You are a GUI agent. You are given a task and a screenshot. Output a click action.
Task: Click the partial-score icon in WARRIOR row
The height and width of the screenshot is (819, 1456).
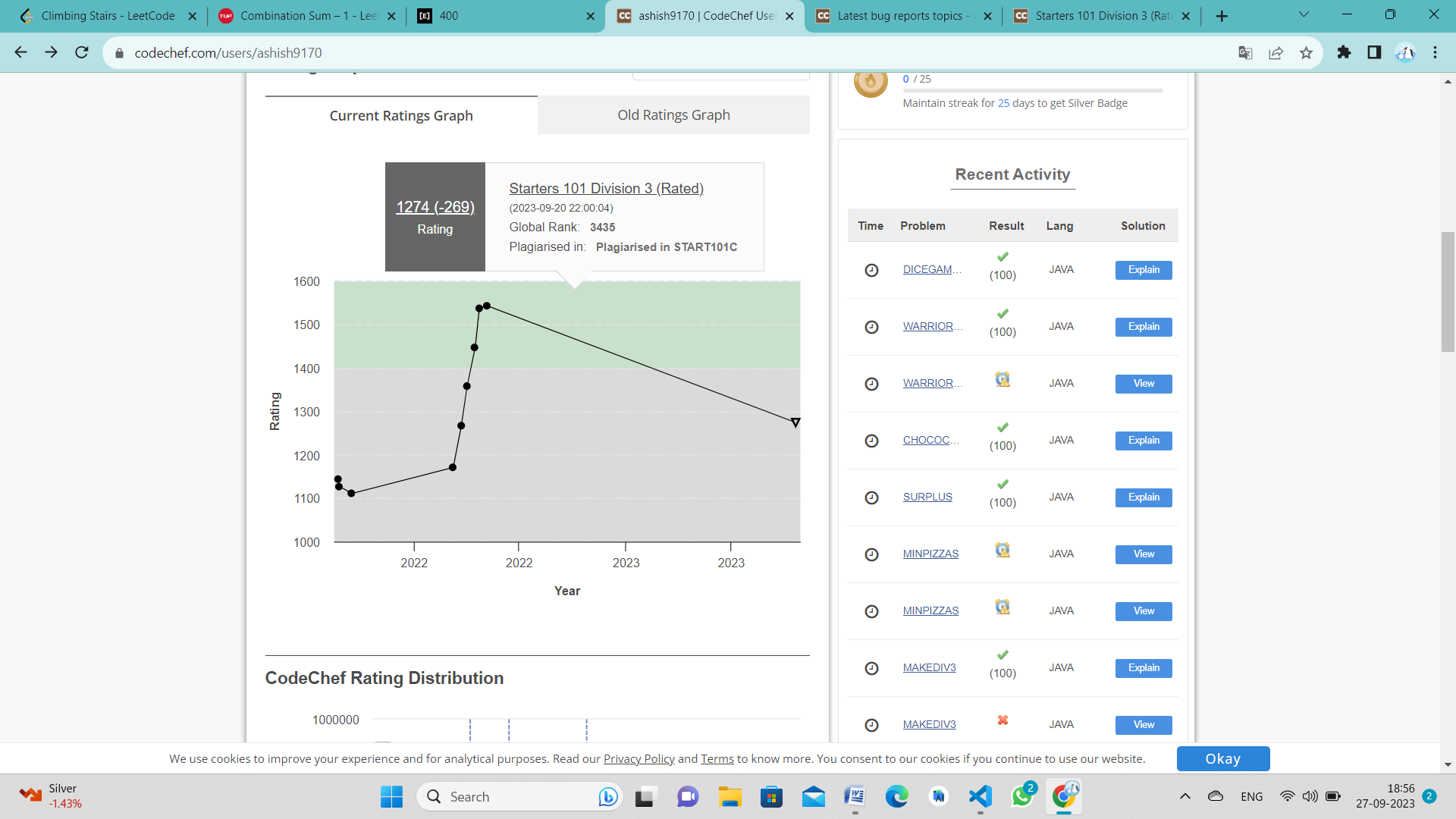(x=1003, y=379)
